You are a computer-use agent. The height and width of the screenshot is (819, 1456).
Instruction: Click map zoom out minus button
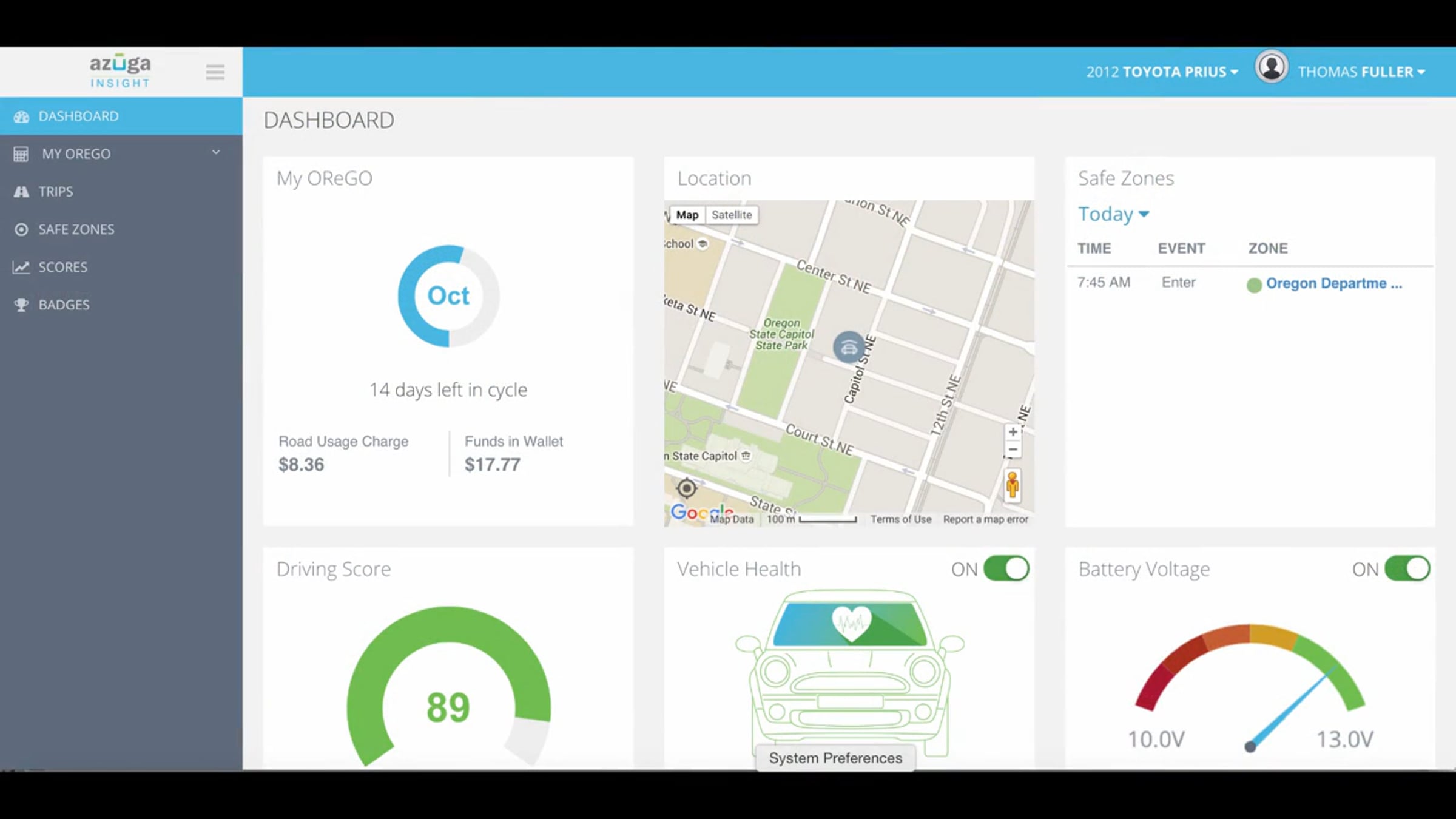(1013, 450)
